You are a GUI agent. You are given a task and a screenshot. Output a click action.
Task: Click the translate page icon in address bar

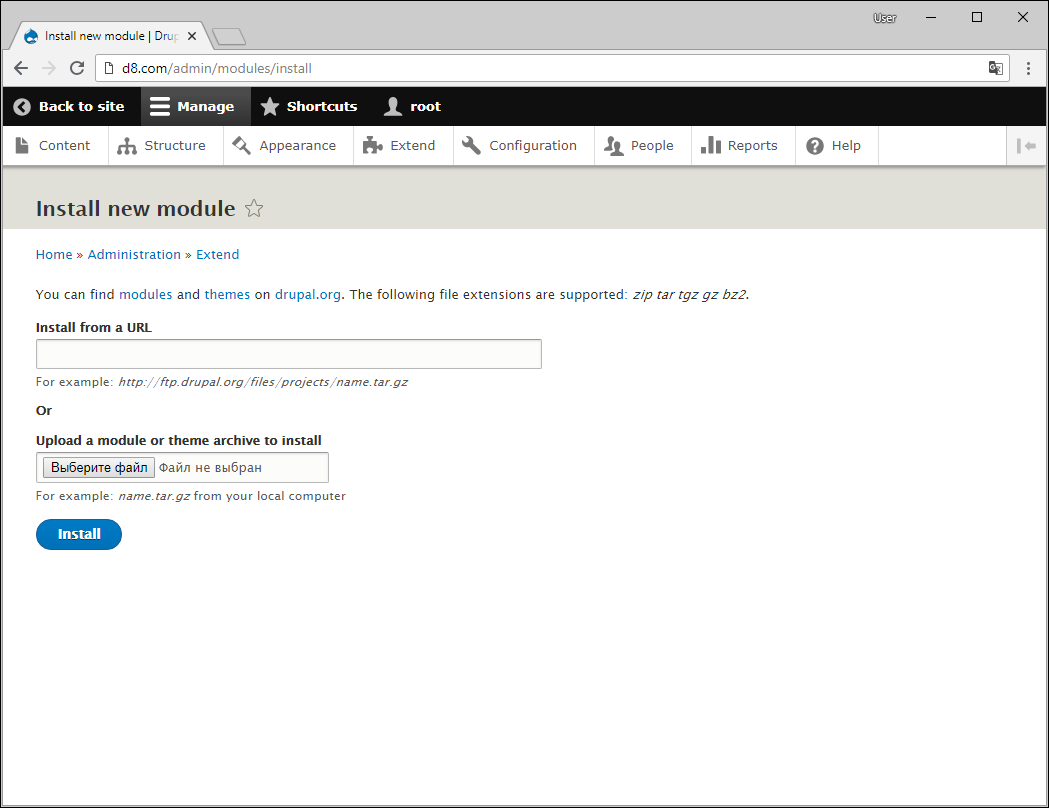(x=995, y=68)
